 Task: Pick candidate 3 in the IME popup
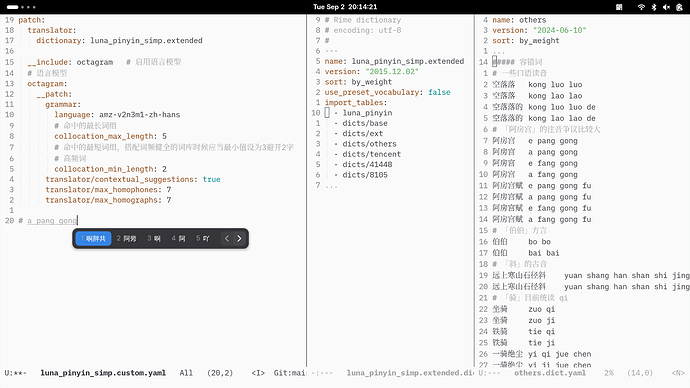(x=154, y=238)
